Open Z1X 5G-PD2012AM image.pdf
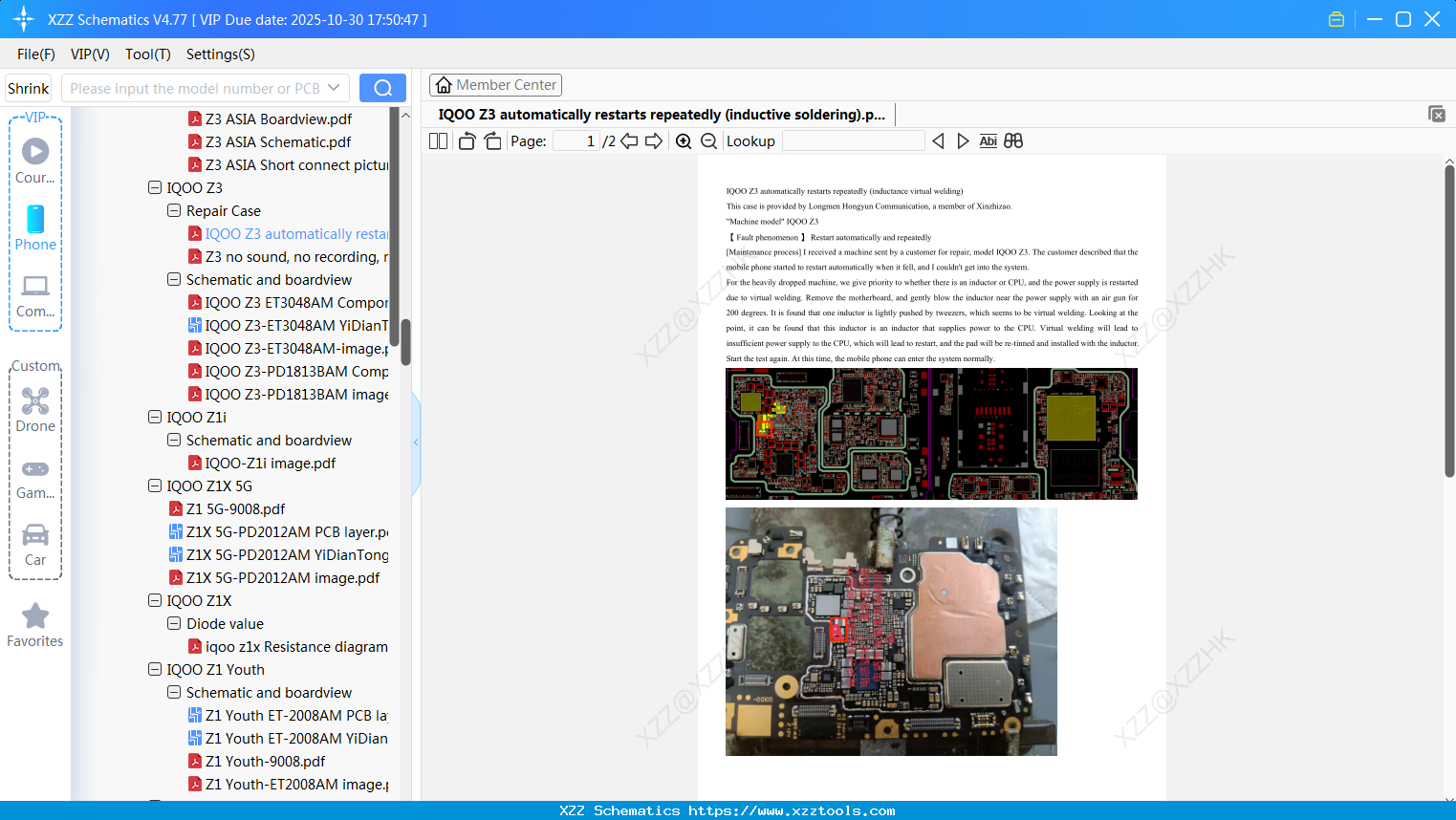1456x820 pixels. click(x=274, y=577)
